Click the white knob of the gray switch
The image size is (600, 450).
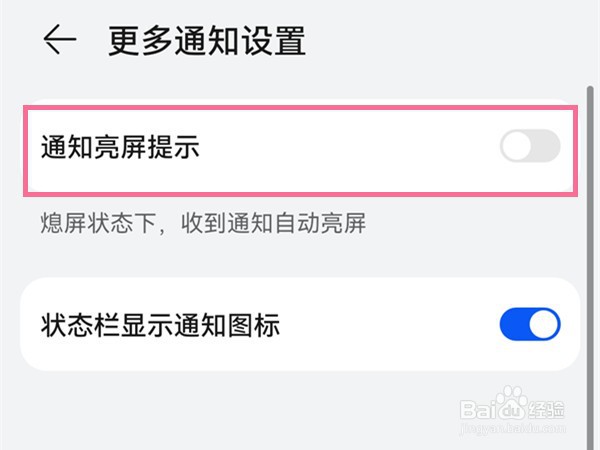tap(516, 148)
